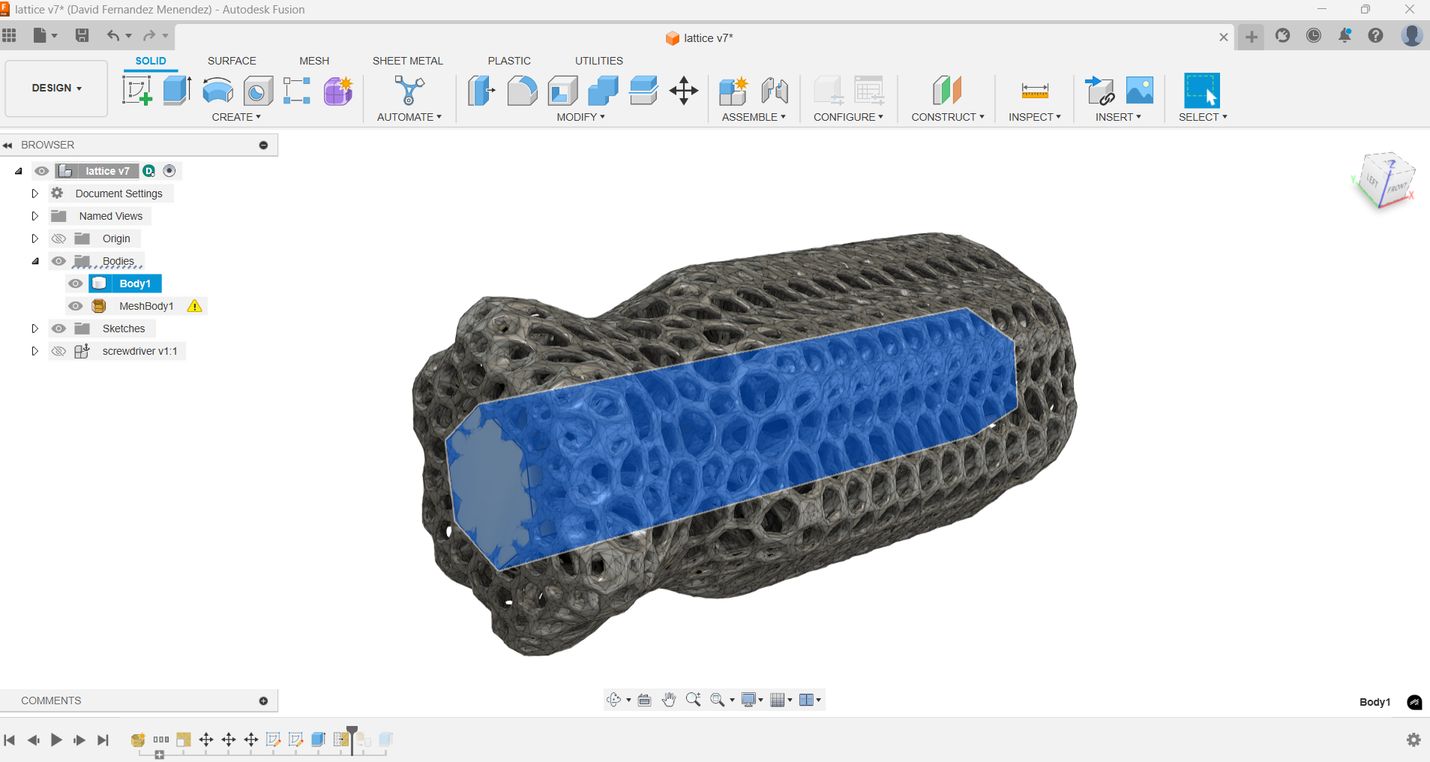Open the Display Settings monitor icon
The image size is (1430, 762).
pyautogui.click(x=748, y=700)
